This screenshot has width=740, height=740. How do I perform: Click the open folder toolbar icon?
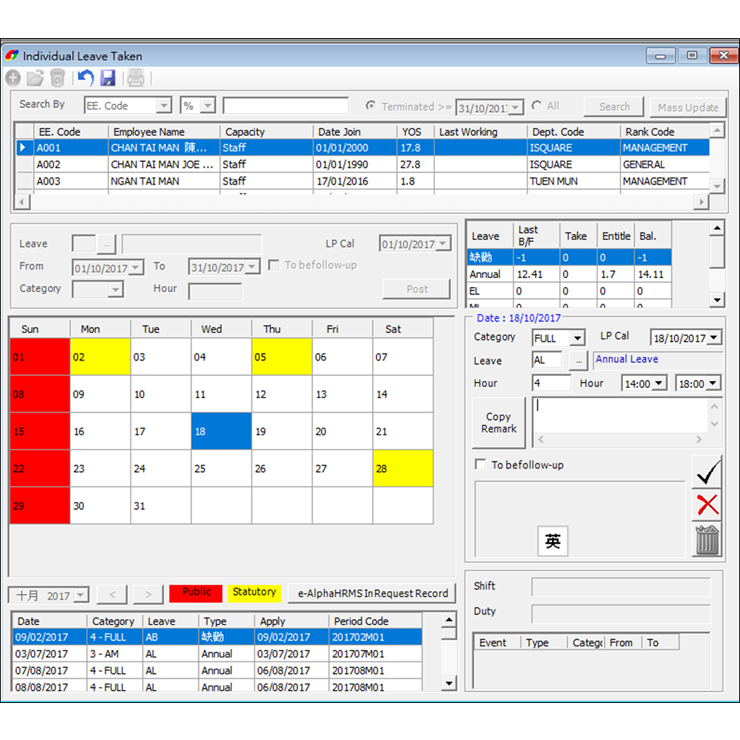tap(35, 78)
